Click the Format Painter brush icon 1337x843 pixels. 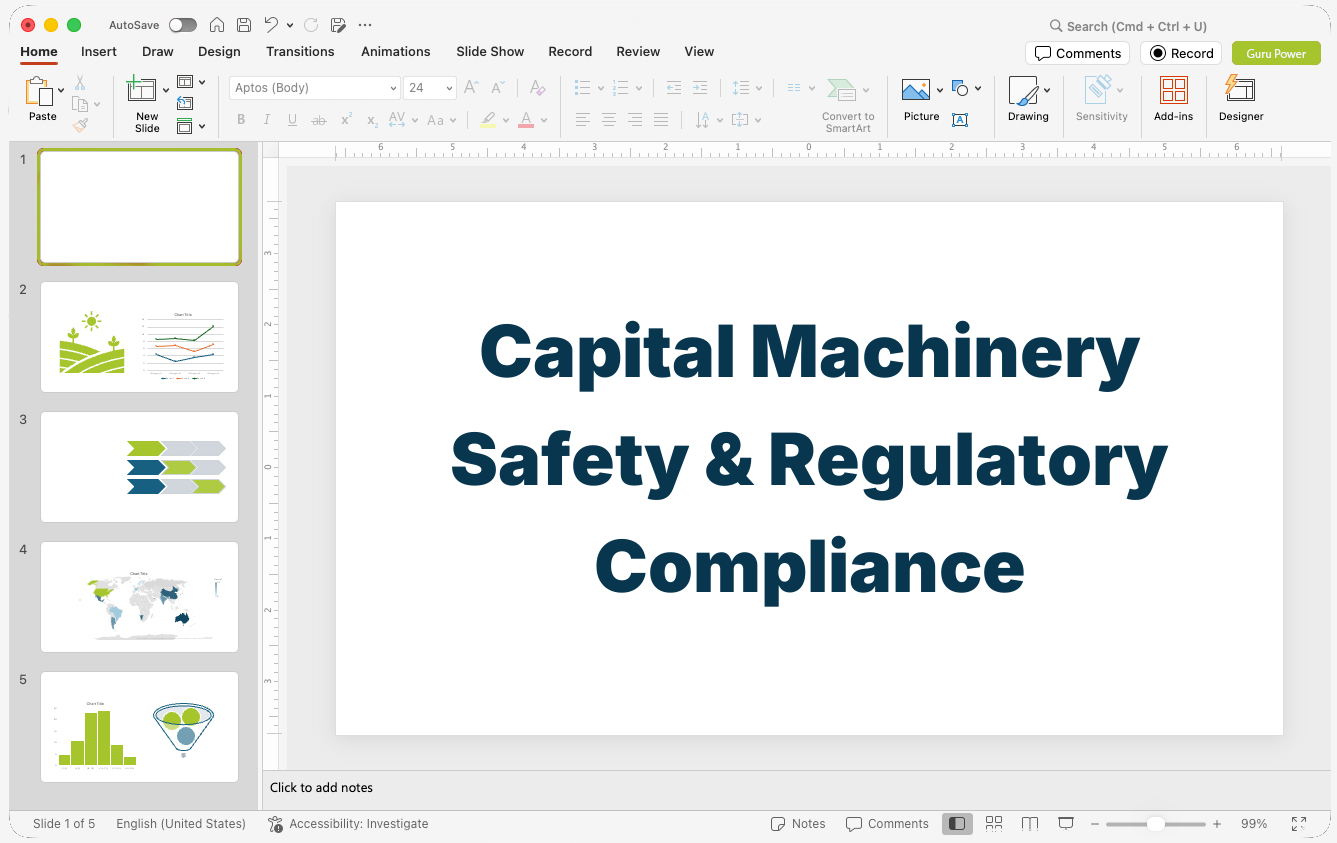[80, 125]
